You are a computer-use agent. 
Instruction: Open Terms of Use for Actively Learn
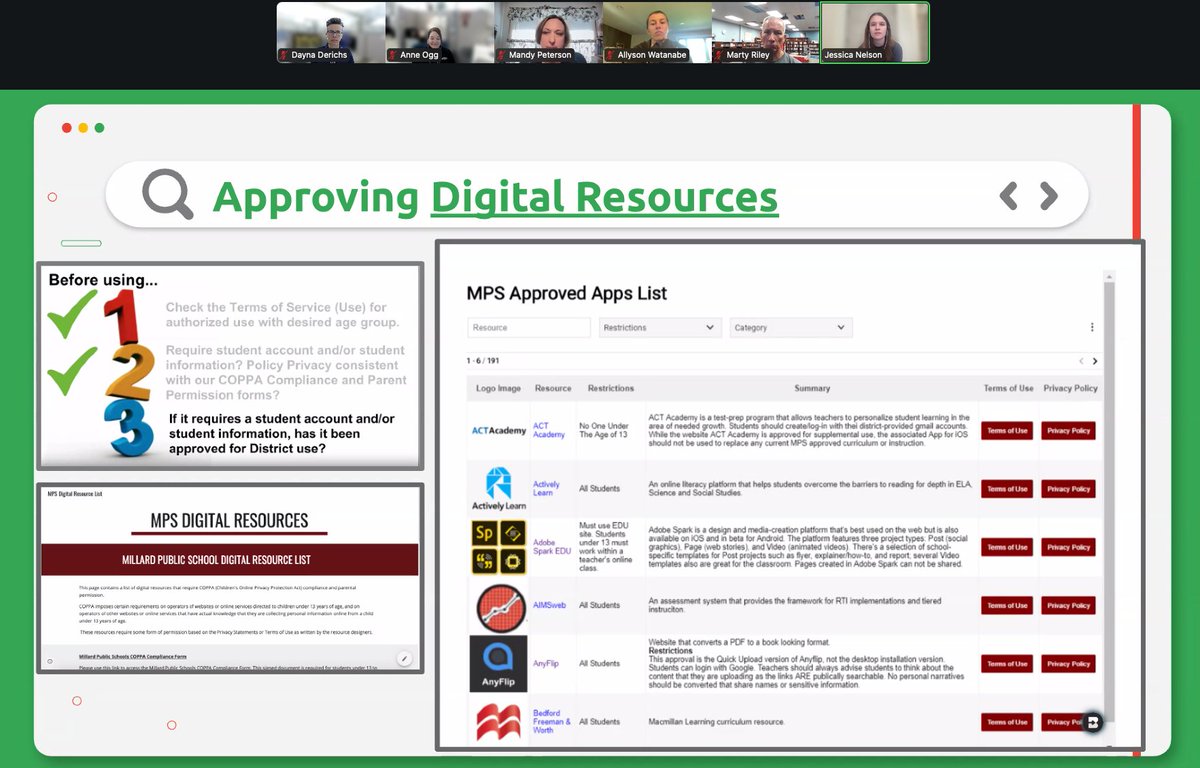(x=1007, y=489)
